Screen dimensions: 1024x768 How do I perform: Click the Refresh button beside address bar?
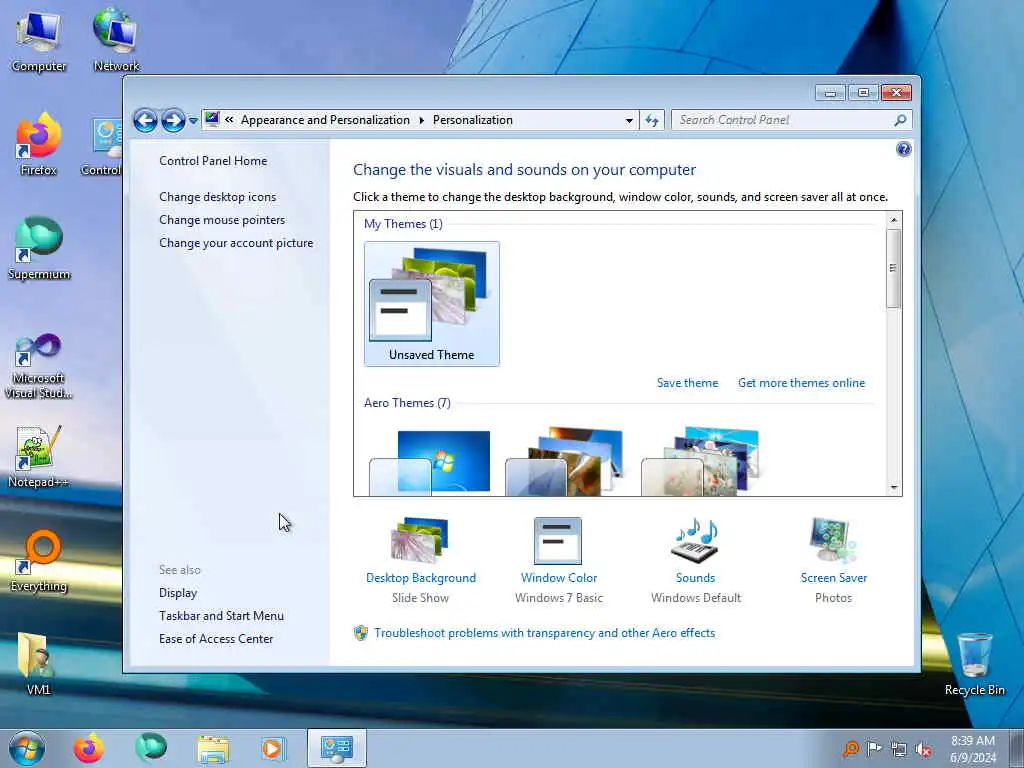(652, 120)
